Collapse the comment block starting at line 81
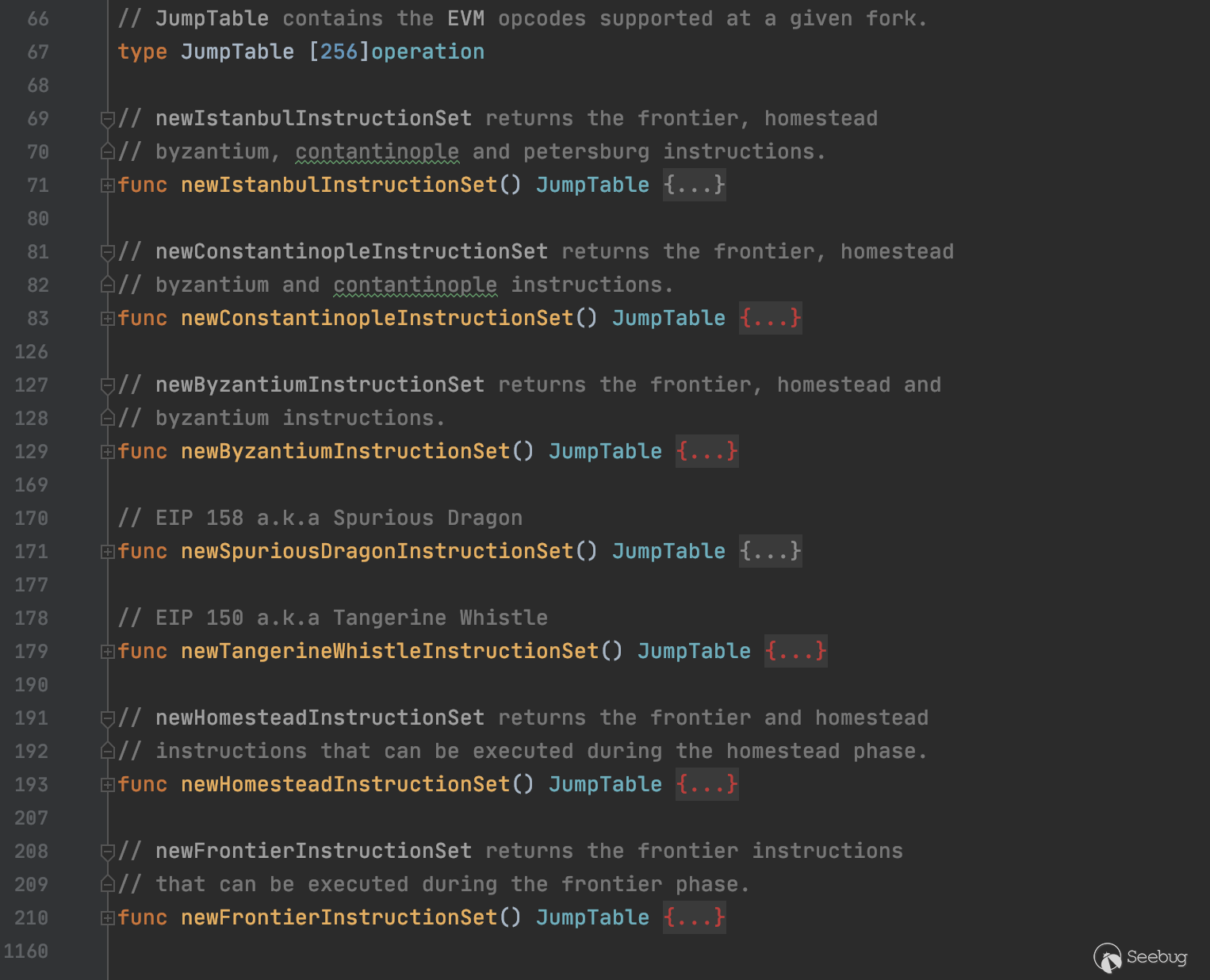This screenshot has width=1210, height=980. tap(107, 252)
